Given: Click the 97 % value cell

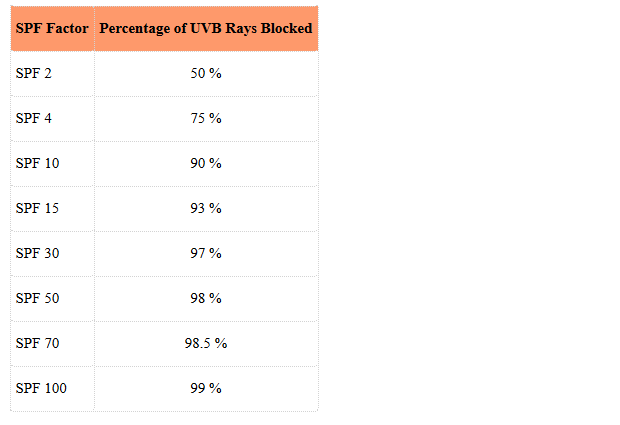Looking at the screenshot, I should pos(206,254).
